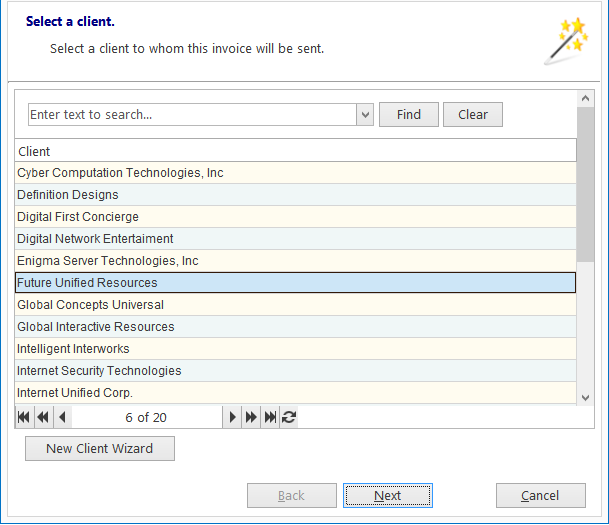
Task: Go to first record in navigator
Action: click(24, 417)
